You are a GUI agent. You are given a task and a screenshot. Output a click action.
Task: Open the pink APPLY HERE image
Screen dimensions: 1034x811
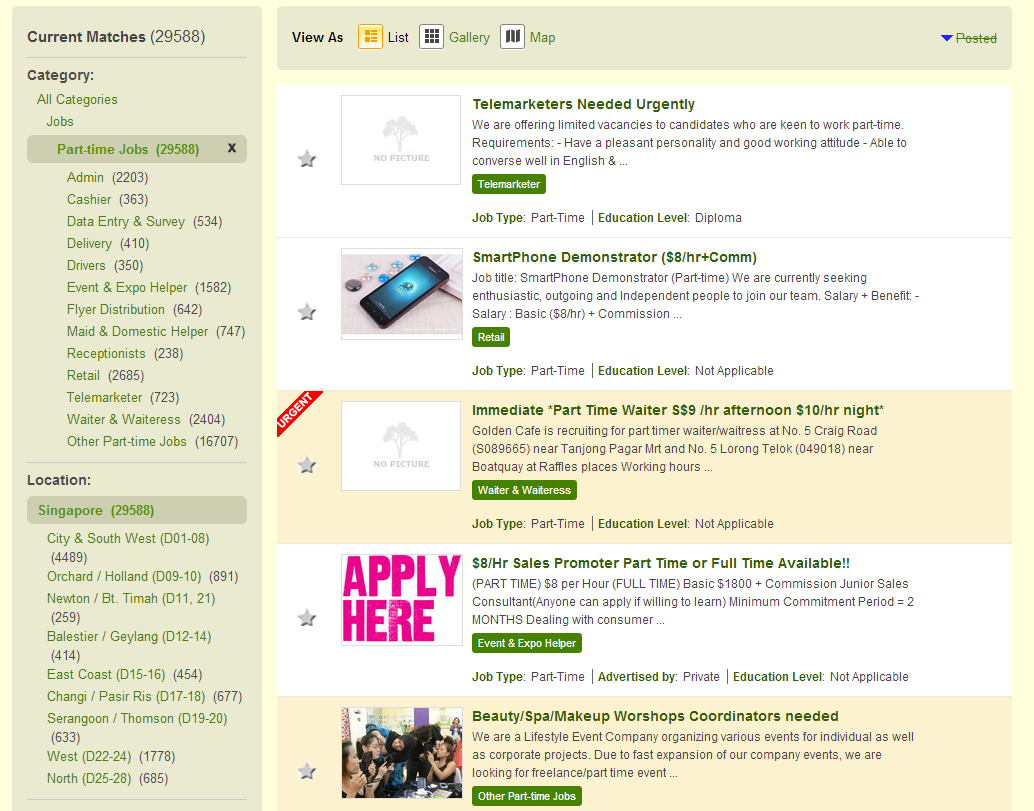tap(401, 599)
